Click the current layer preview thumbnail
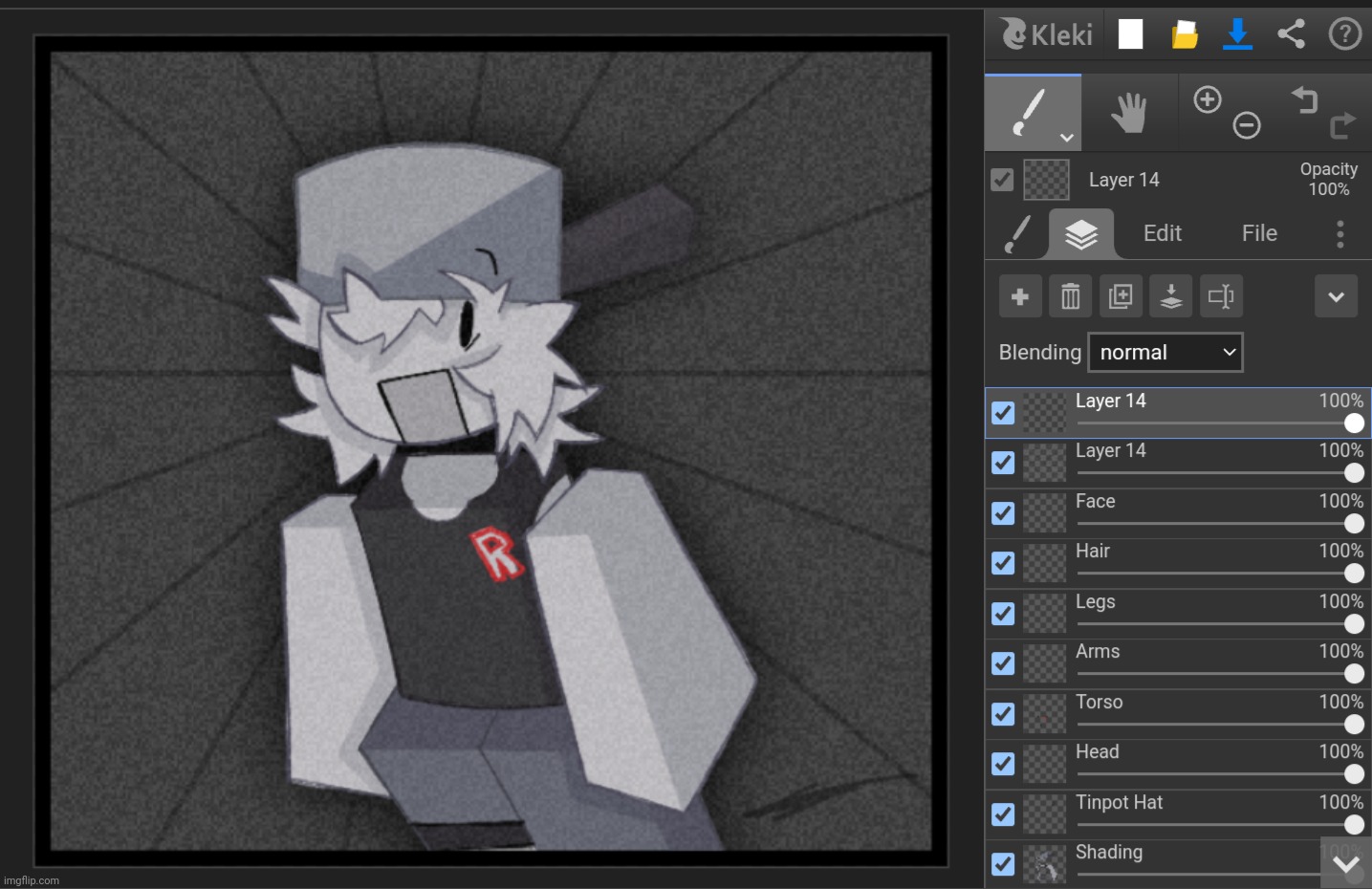This screenshot has height=889, width=1372. [x=1047, y=180]
